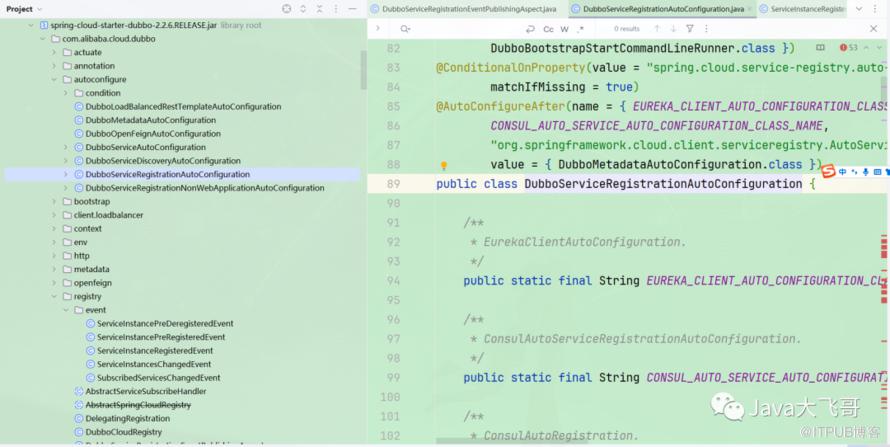Click the filter search results icon
The height and width of the screenshot is (447, 890).
click(690, 29)
